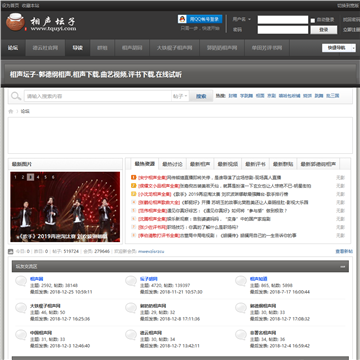Switch to the 最新相声 tab
The image size is (360, 360).
point(200,164)
